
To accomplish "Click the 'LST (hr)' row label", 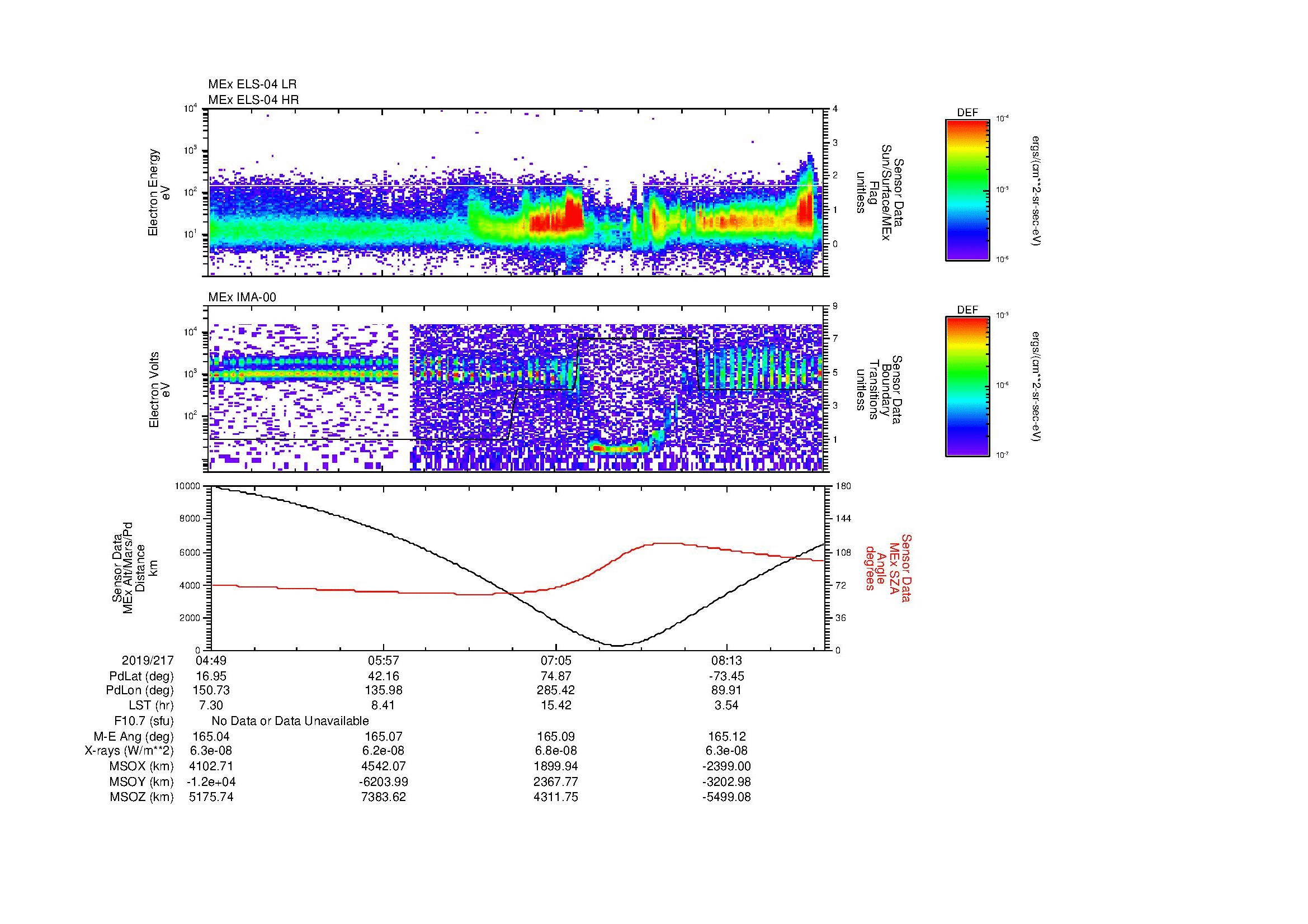I will (150, 706).
